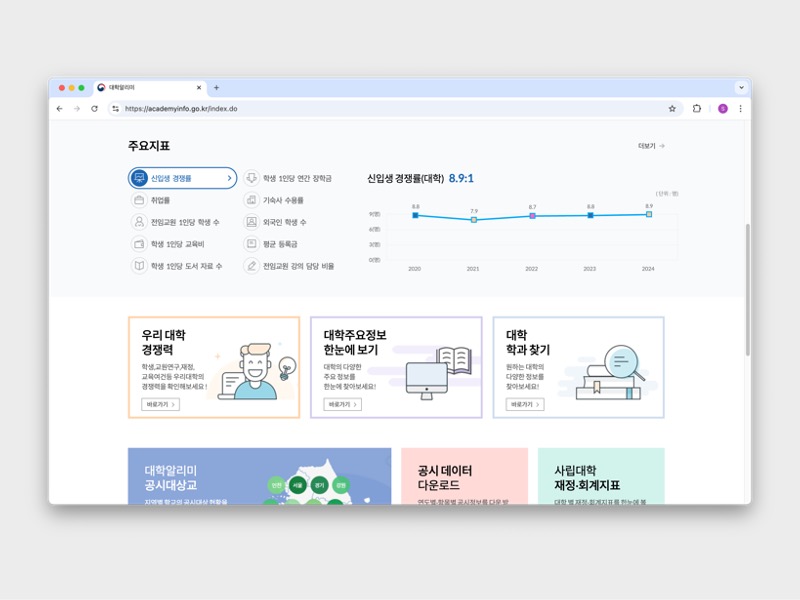The image size is (800, 600).
Task: Select 외국인 학생 수 label
Action: click(x=285, y=222)
